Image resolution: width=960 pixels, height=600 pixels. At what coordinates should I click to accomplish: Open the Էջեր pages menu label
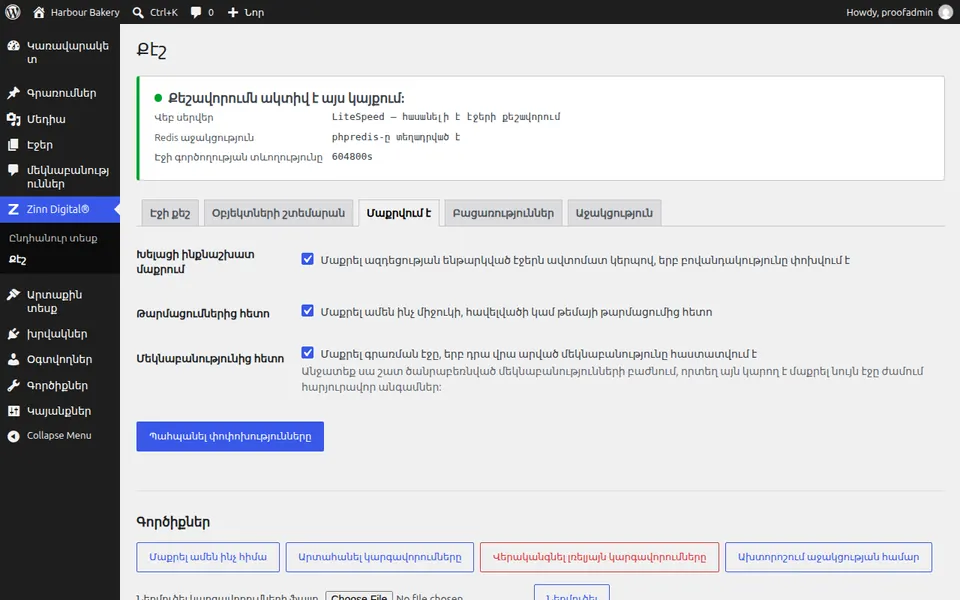coord(40,145)
